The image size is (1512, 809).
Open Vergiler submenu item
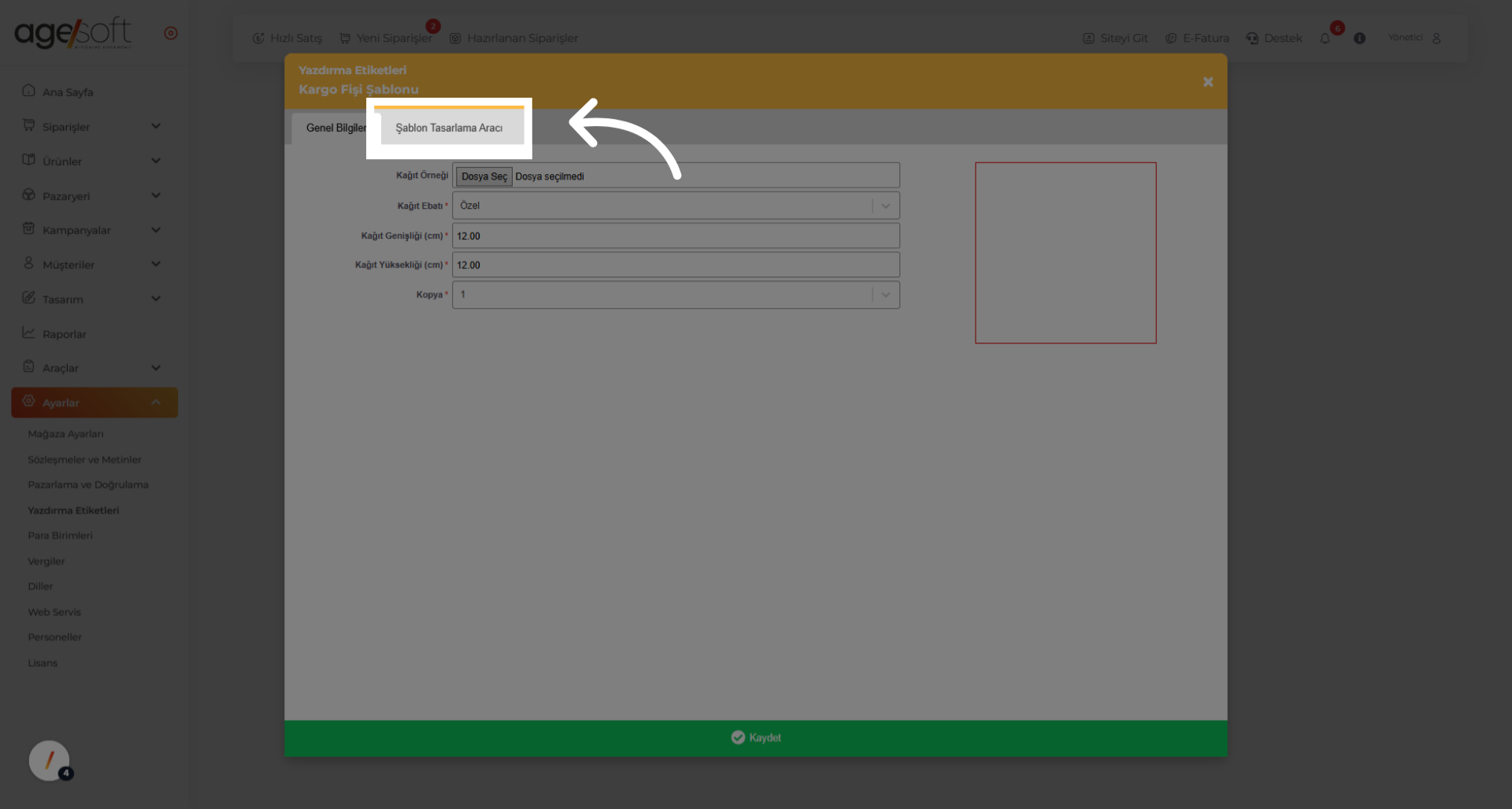point(46,561)
